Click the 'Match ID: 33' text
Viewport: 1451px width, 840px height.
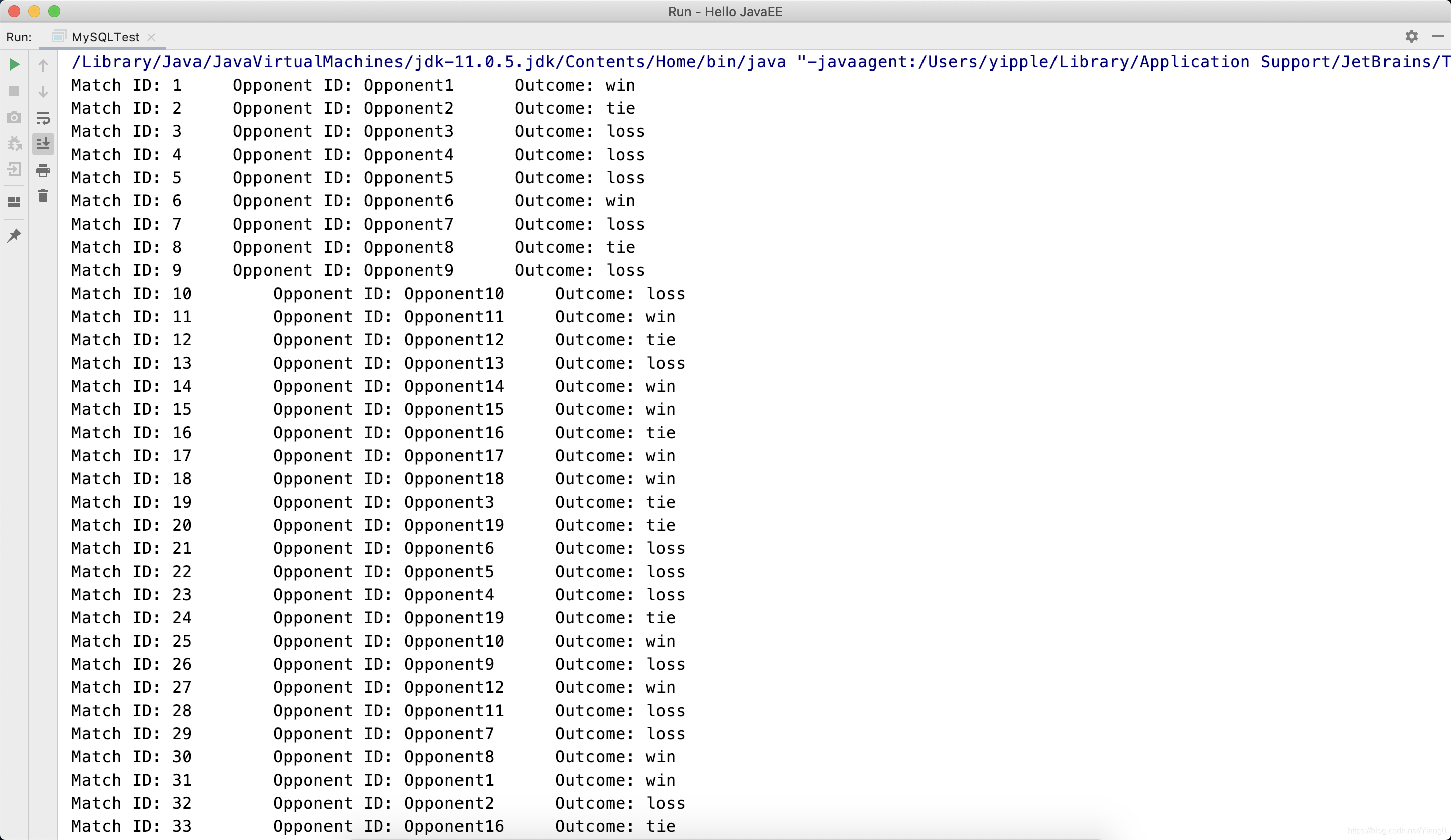(131, 826)
